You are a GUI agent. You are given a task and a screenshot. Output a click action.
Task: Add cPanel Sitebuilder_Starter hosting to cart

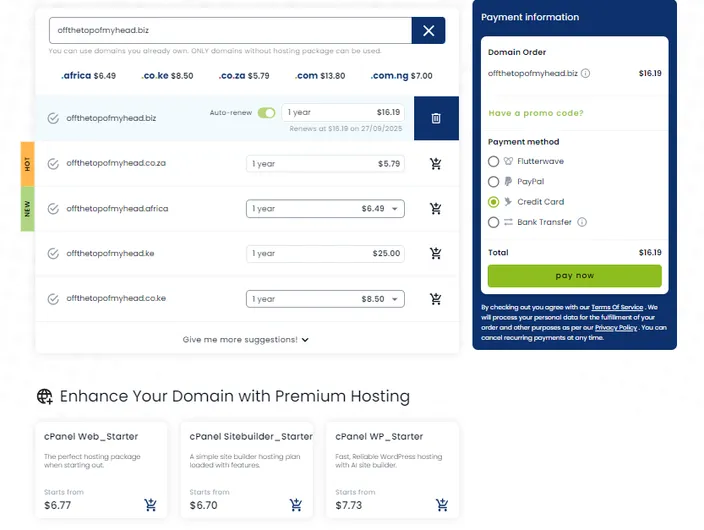pos(296,505)
